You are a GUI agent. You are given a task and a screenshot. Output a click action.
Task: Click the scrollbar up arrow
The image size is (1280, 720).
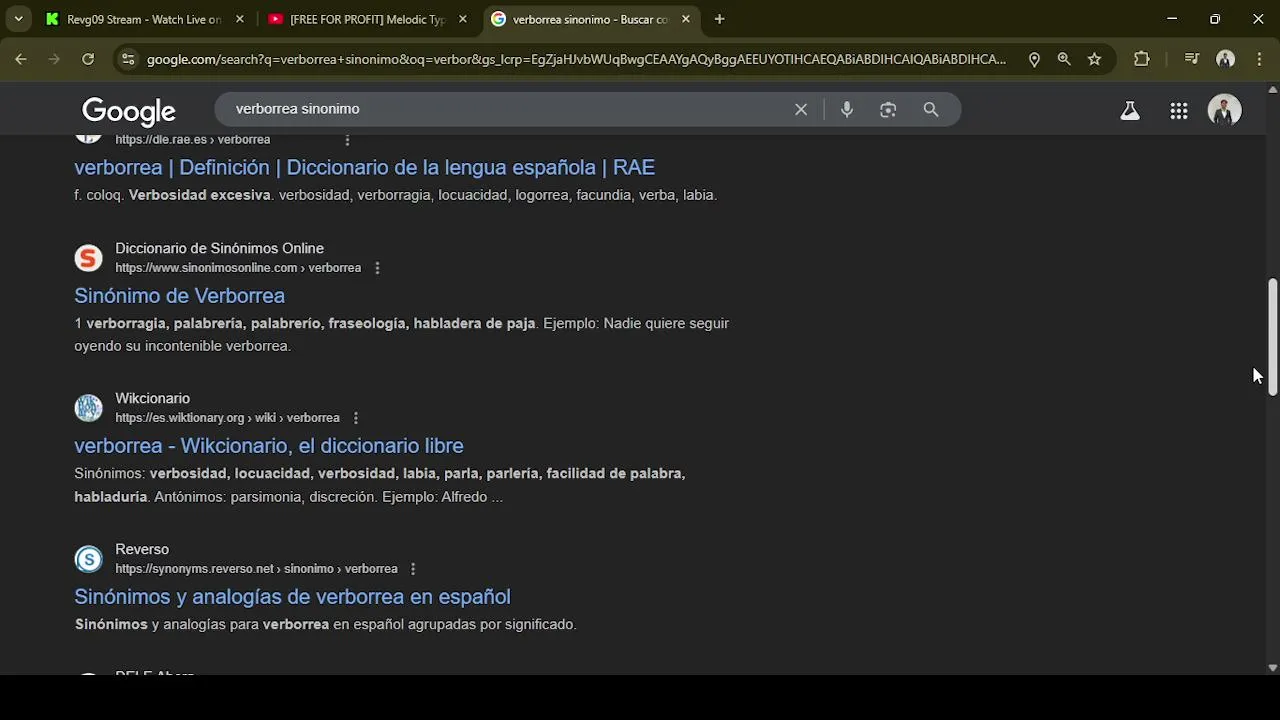[1272, 90]
